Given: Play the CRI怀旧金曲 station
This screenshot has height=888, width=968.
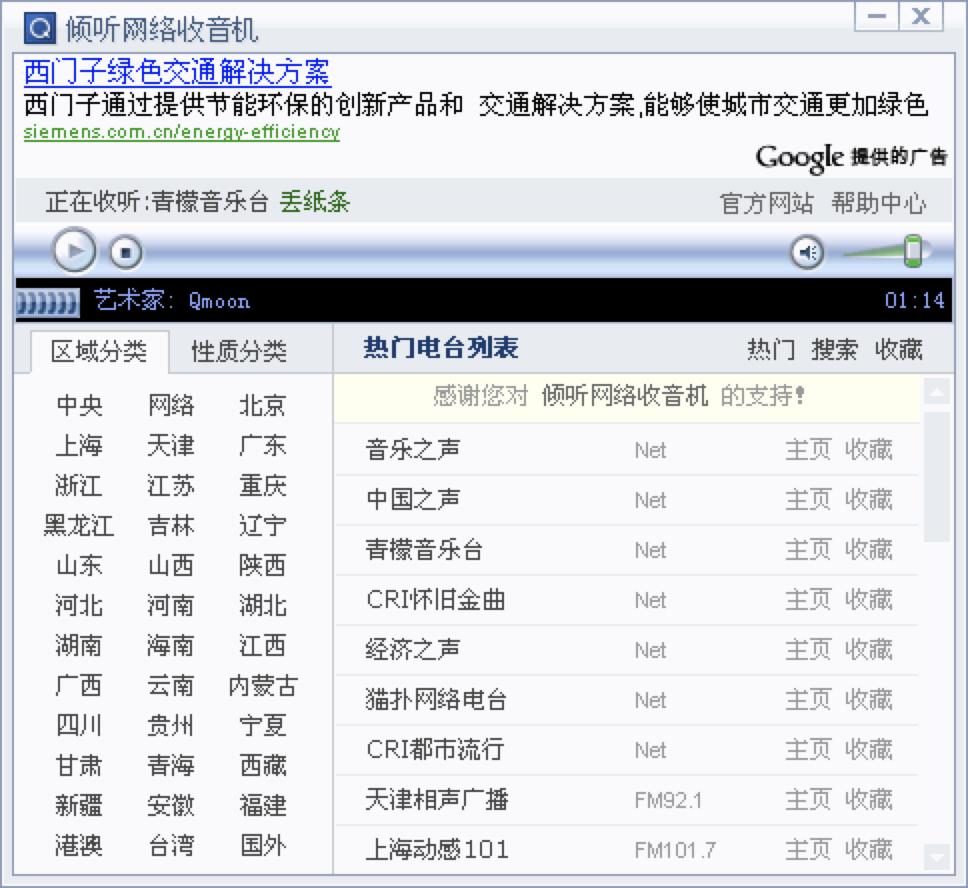Looking at the screenshot, I should point(436,600).
